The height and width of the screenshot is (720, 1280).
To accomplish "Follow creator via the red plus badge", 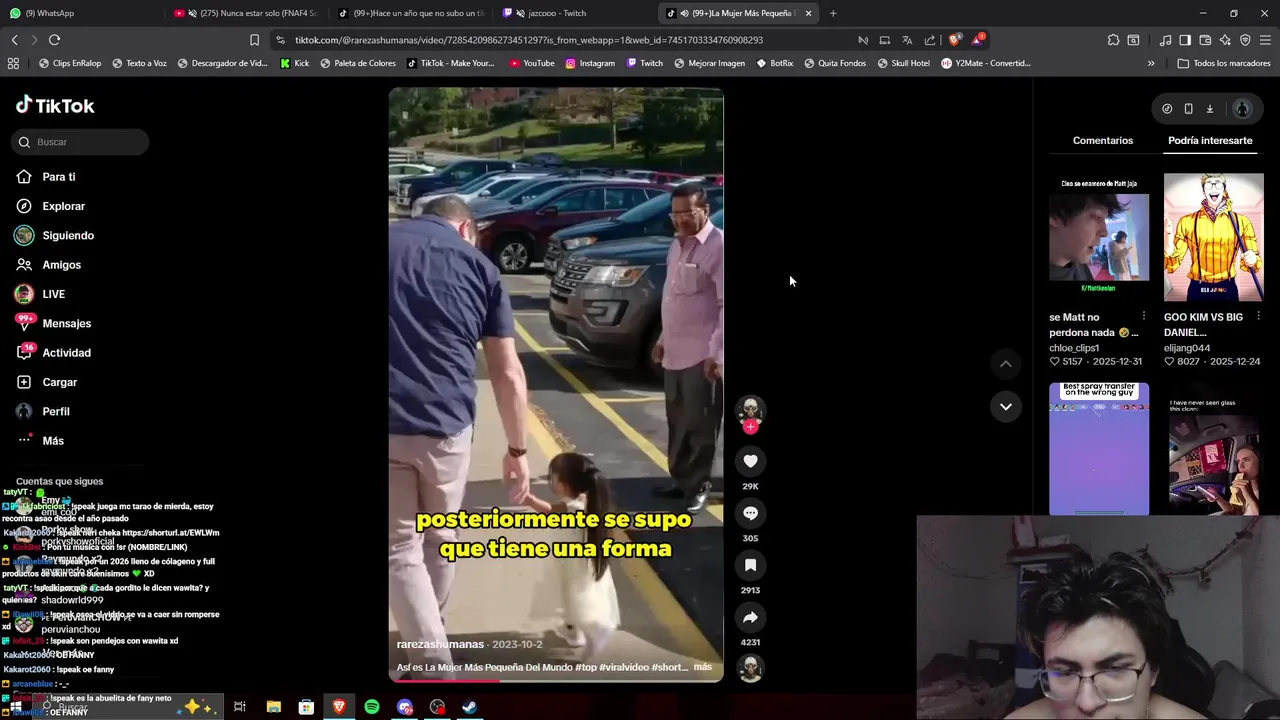I will (x=750, y=427).
